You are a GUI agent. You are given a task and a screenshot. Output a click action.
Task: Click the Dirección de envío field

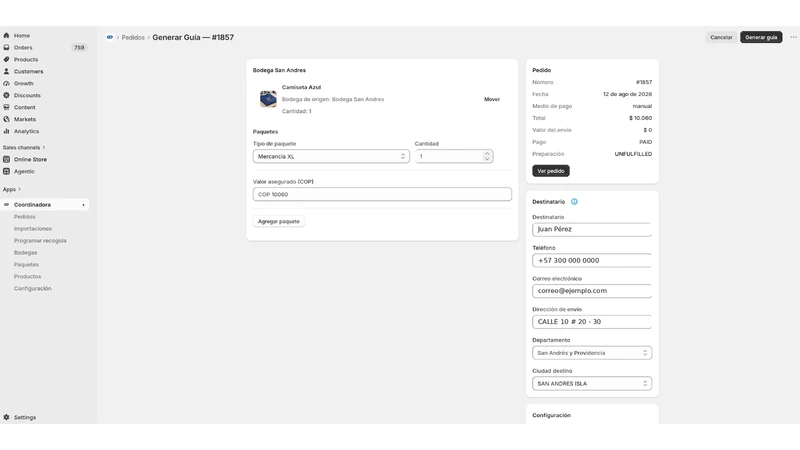point(592,322)
